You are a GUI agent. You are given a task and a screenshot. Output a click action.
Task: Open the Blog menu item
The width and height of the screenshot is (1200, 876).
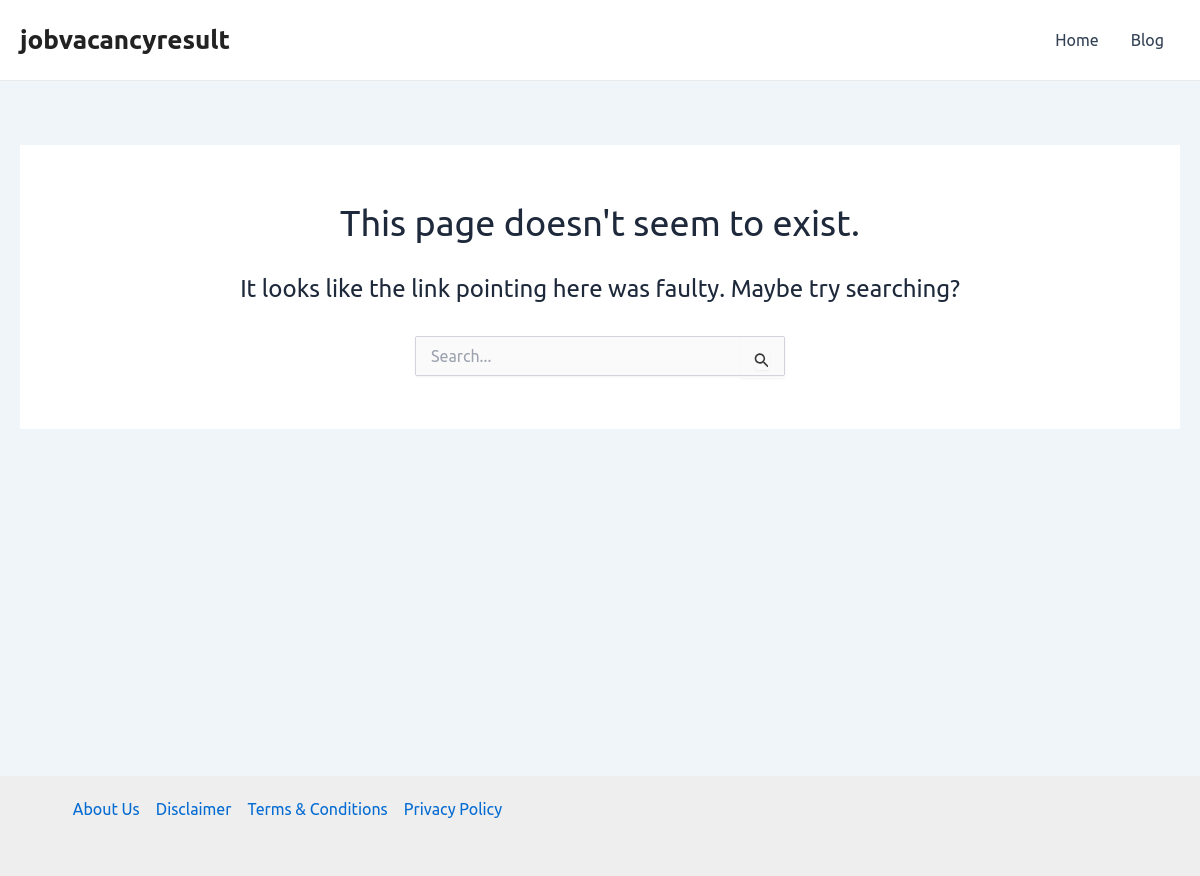tap(1147, 40)
